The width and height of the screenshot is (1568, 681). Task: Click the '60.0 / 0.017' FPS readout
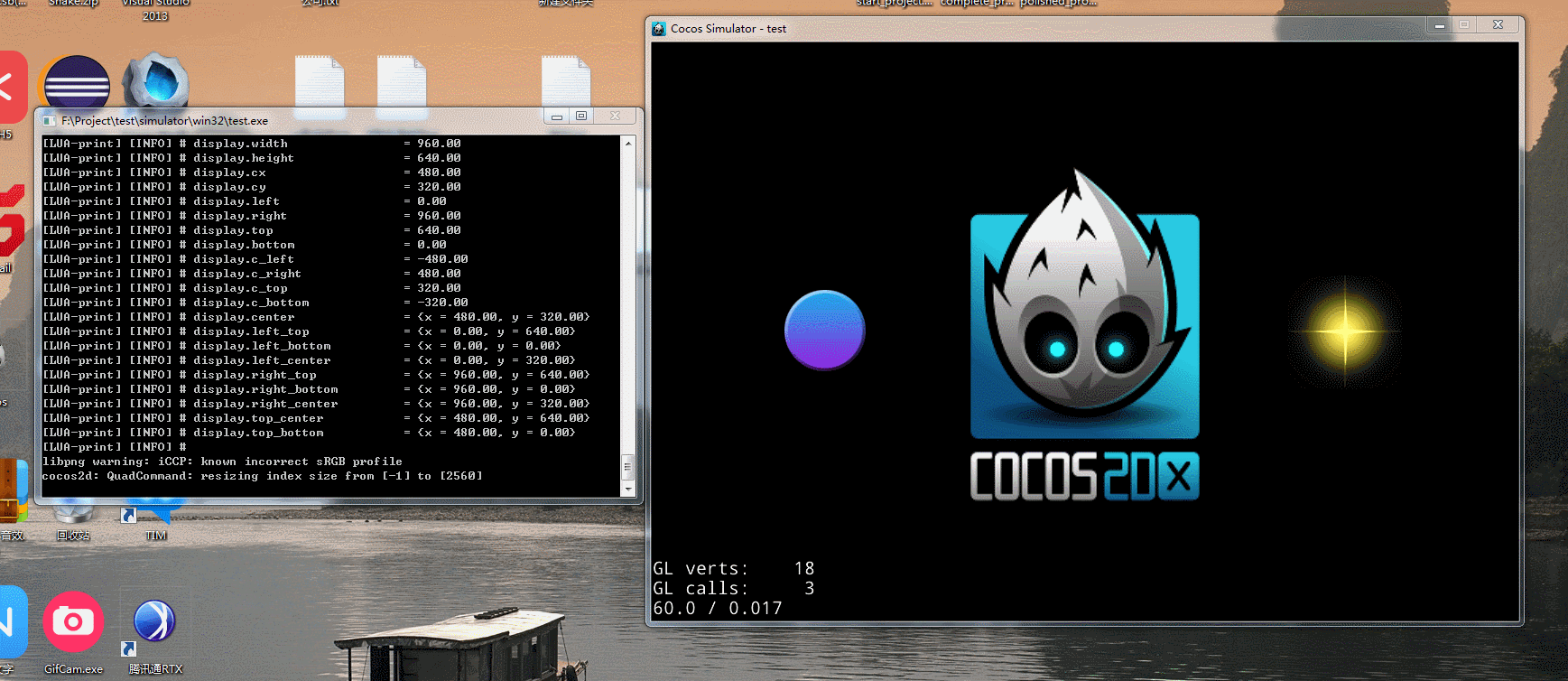(x=718, y=608)
